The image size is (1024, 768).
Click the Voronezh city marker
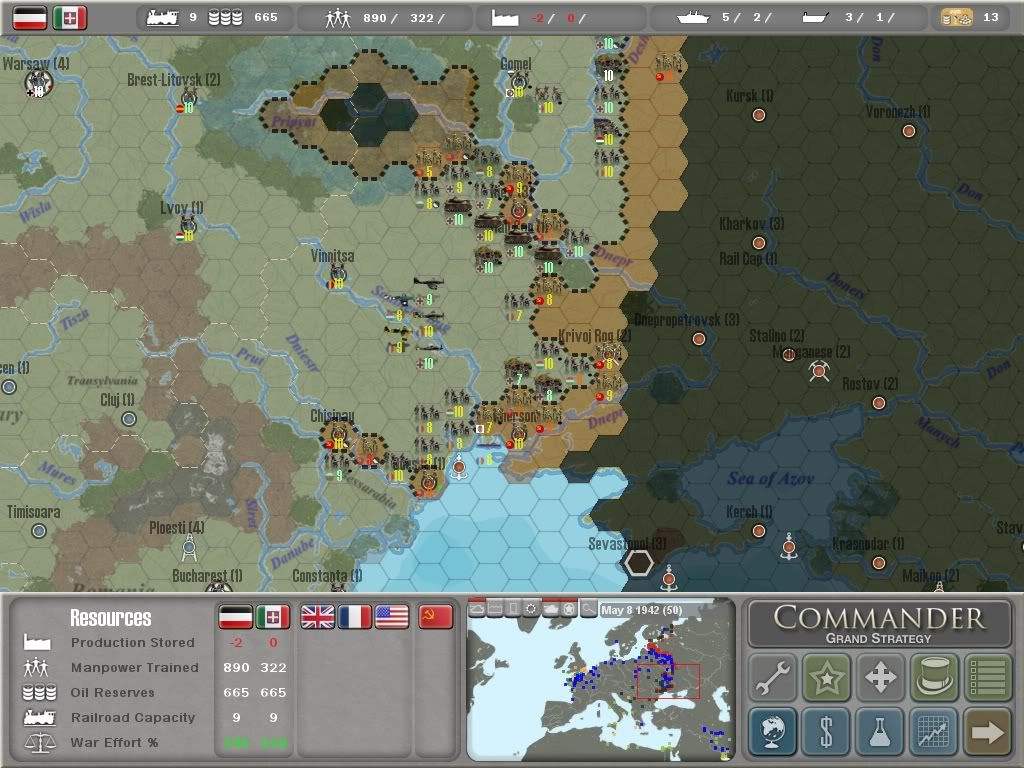click(908, 131)
